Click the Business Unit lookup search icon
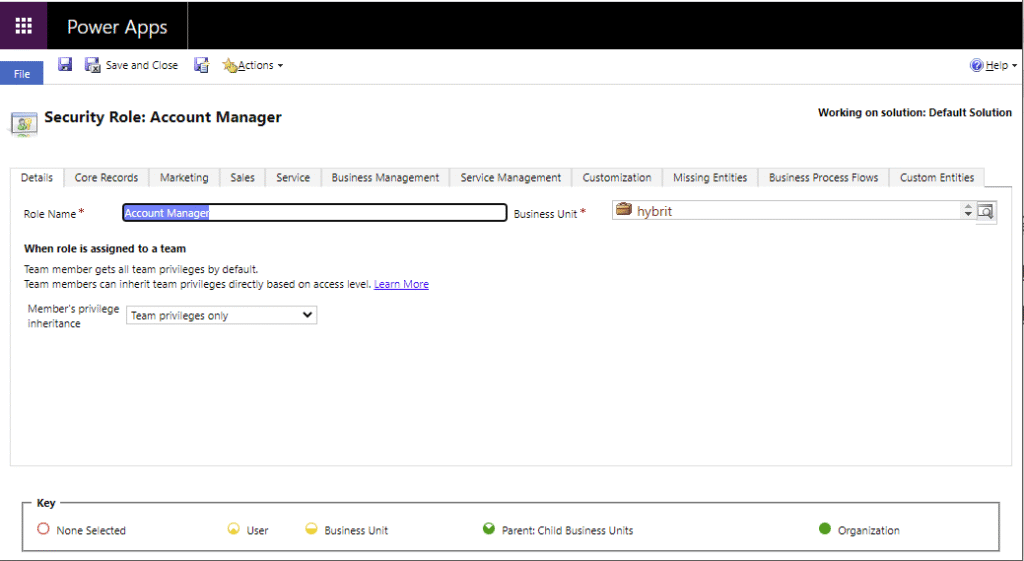Image resolution: width=1024 pixels, height=561 pixels. click(x=985, y=212)
